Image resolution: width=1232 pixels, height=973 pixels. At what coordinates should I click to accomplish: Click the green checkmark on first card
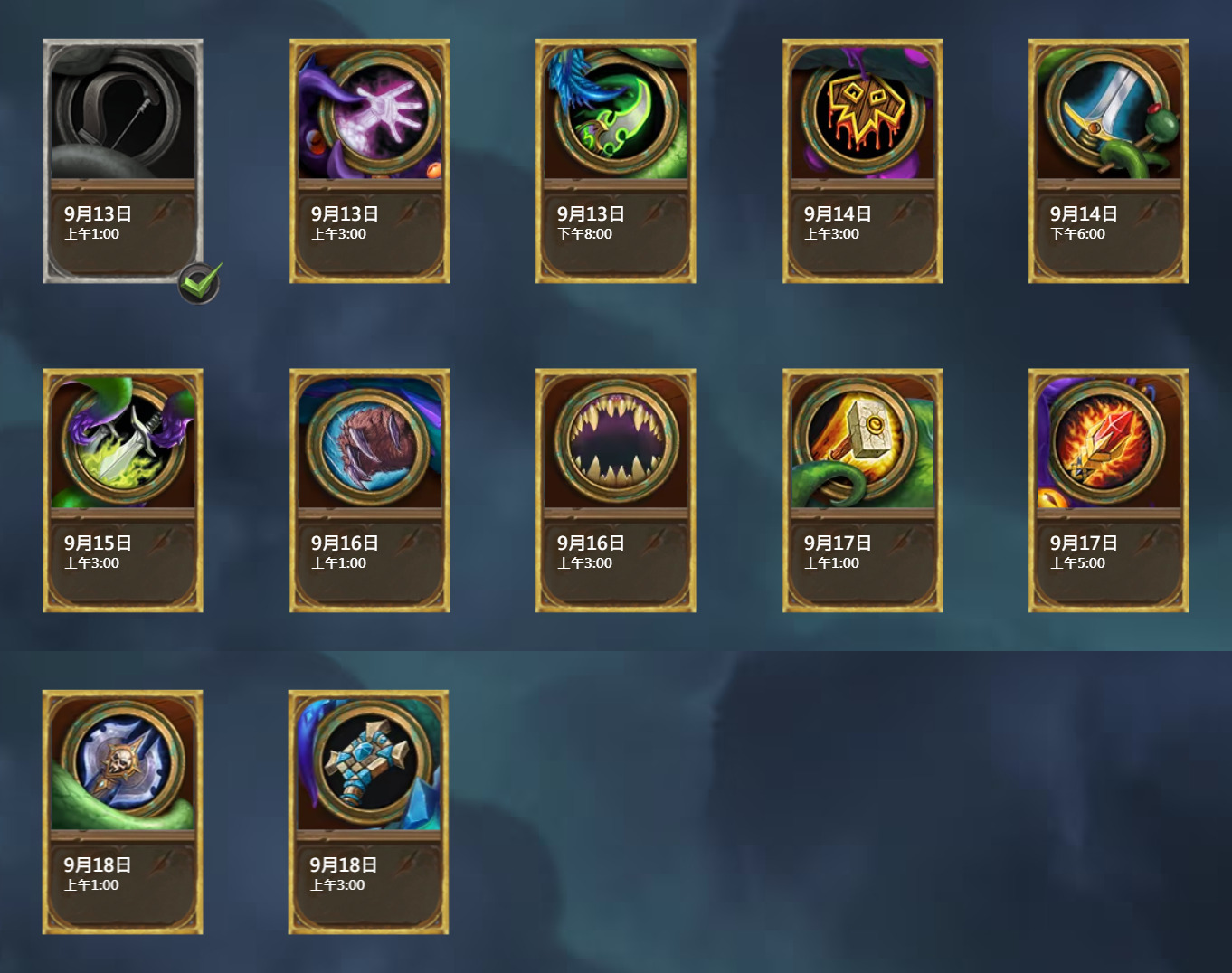[199, 282]
